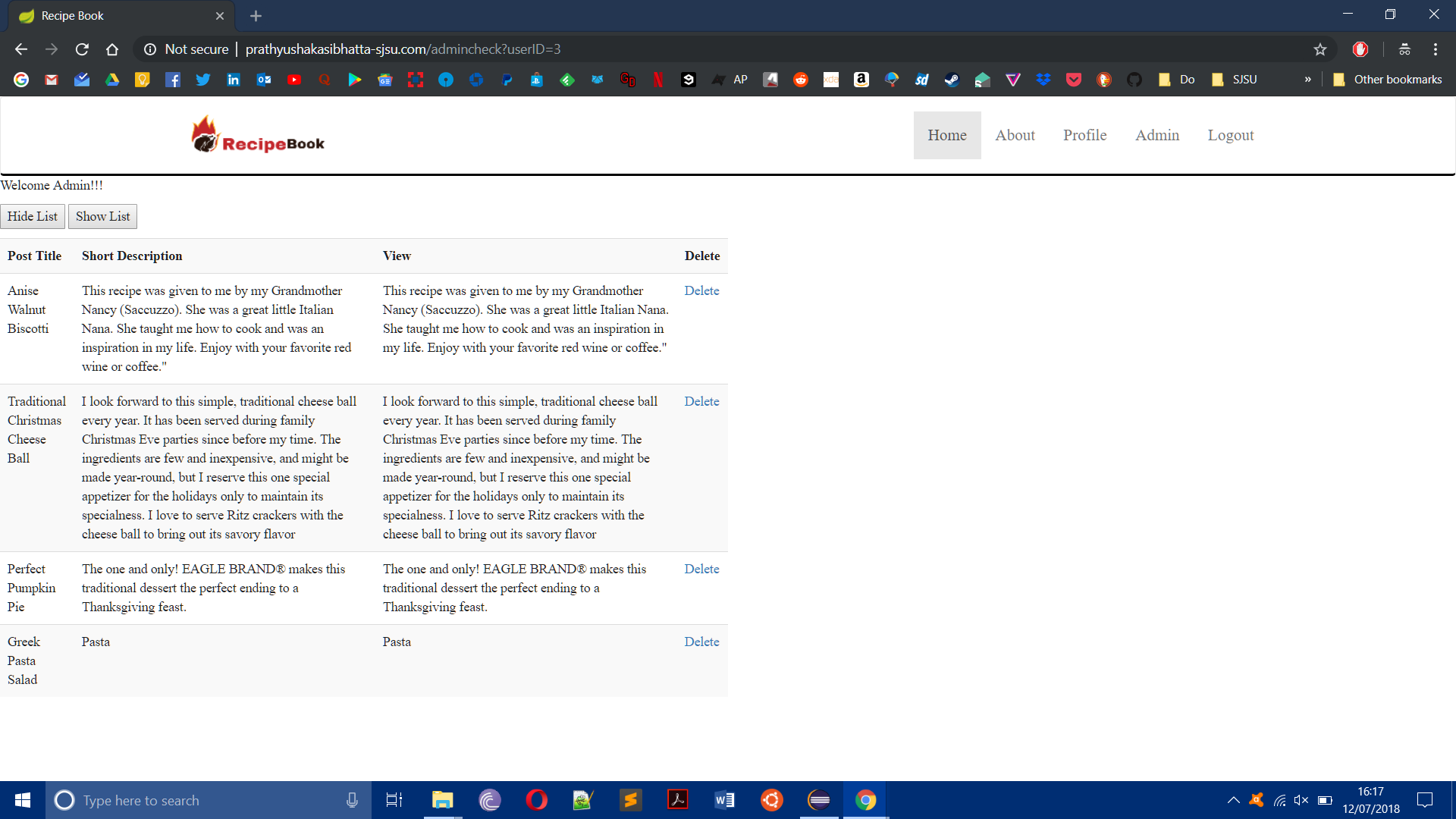Go to the About page
The image size is (1456, 819).
click(1015, 135)
